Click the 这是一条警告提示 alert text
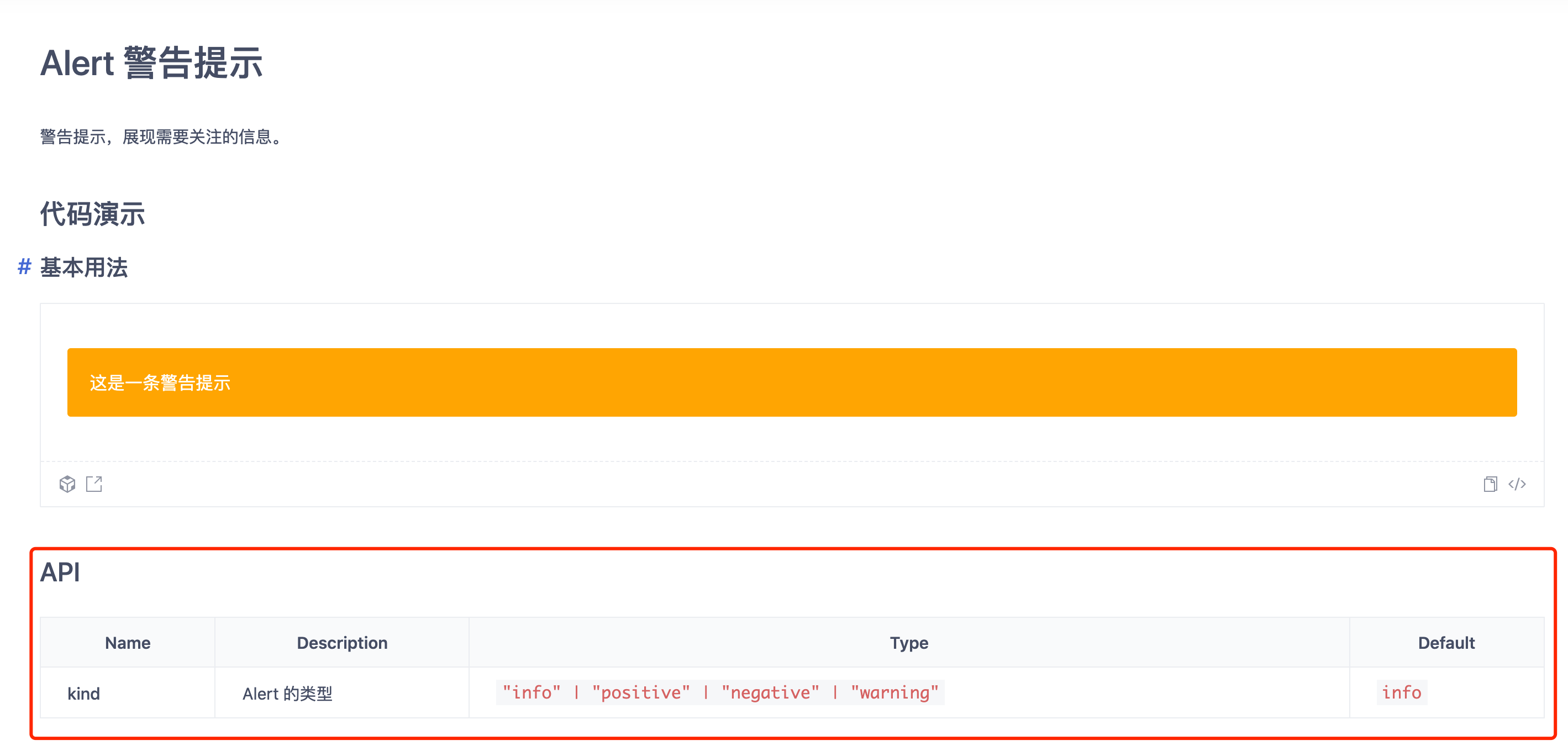 click(160, 383)
